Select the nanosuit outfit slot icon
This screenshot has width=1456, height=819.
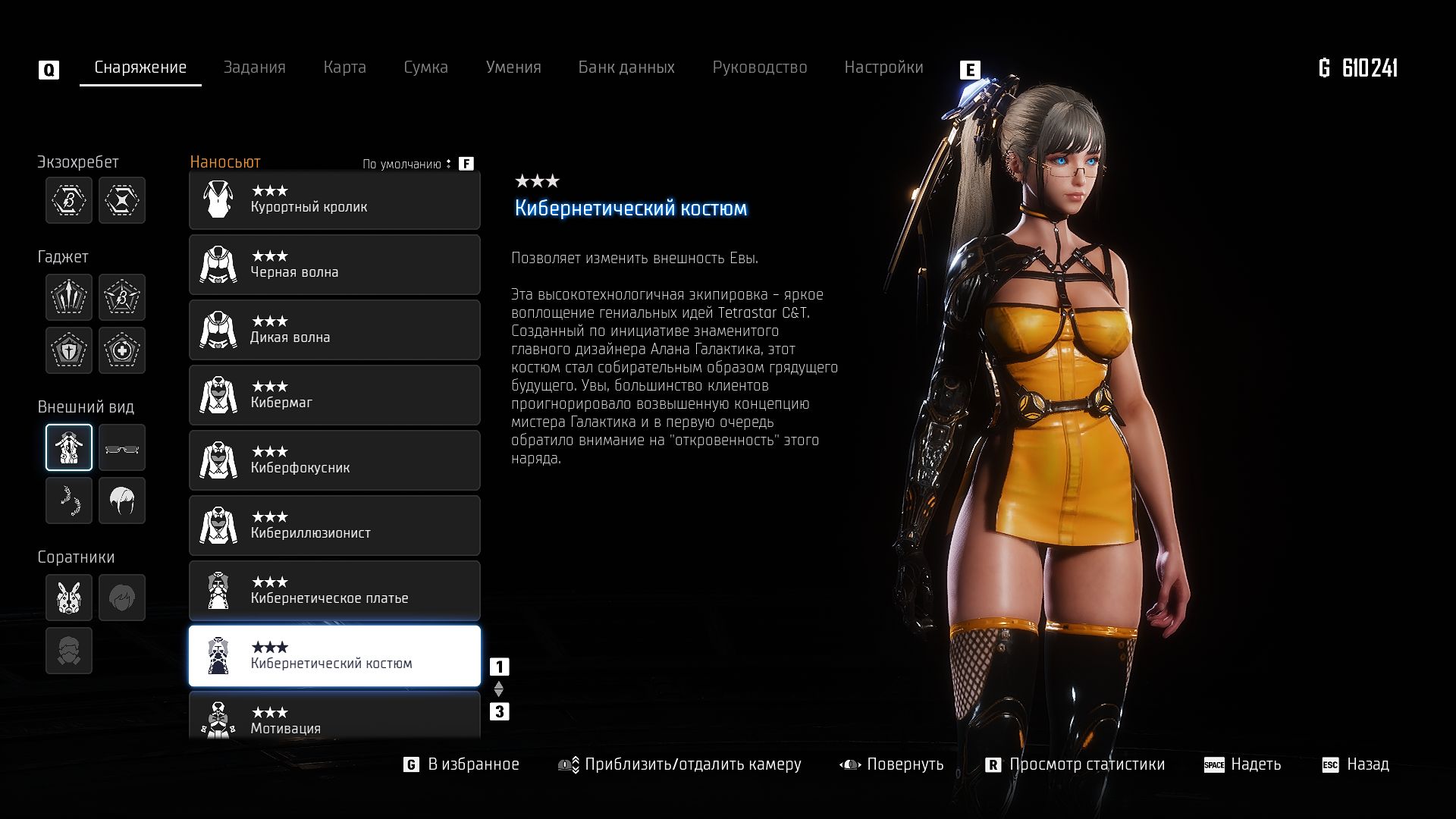coord(68,447)
